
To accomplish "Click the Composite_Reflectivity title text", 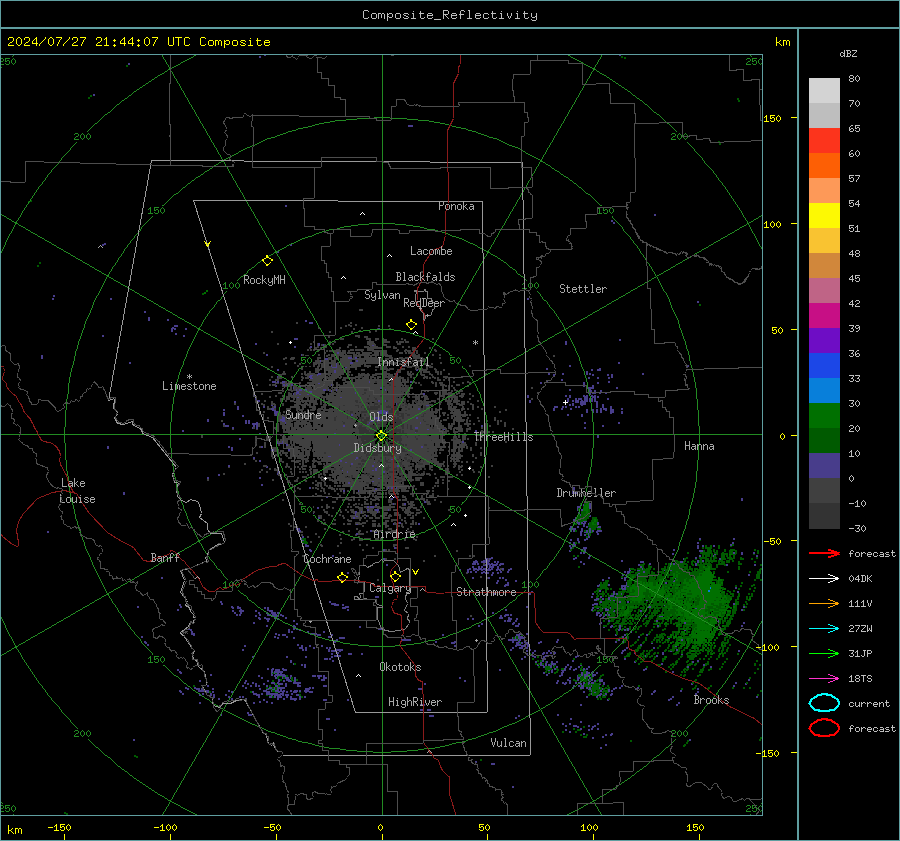I will click(450, 15).
